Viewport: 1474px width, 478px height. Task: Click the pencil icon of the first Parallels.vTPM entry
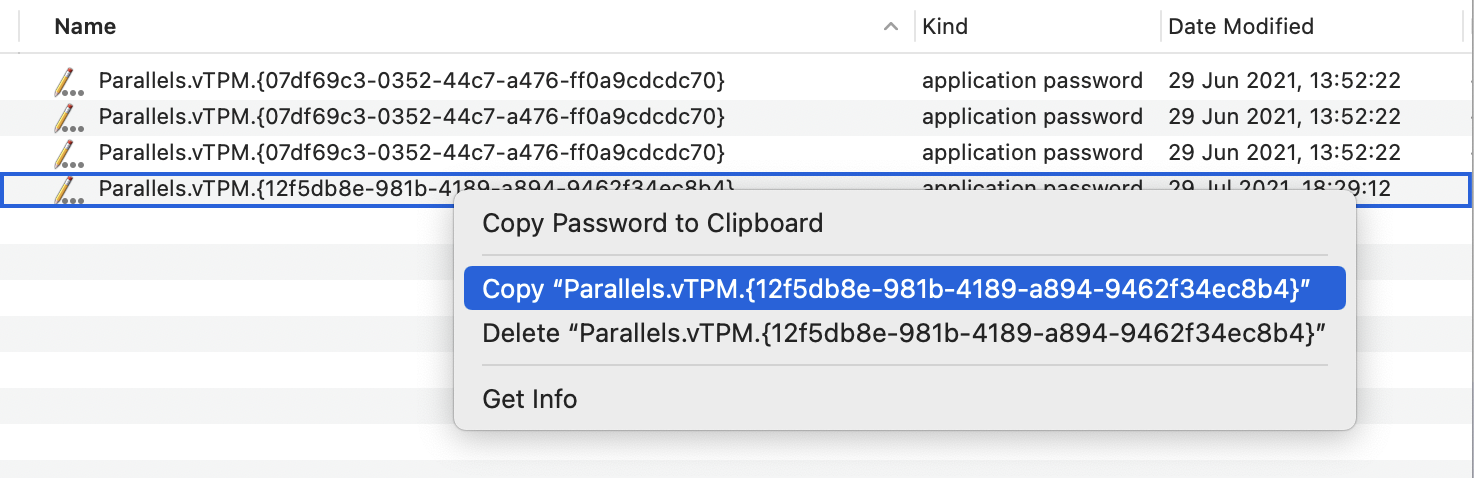click(67, 81)
